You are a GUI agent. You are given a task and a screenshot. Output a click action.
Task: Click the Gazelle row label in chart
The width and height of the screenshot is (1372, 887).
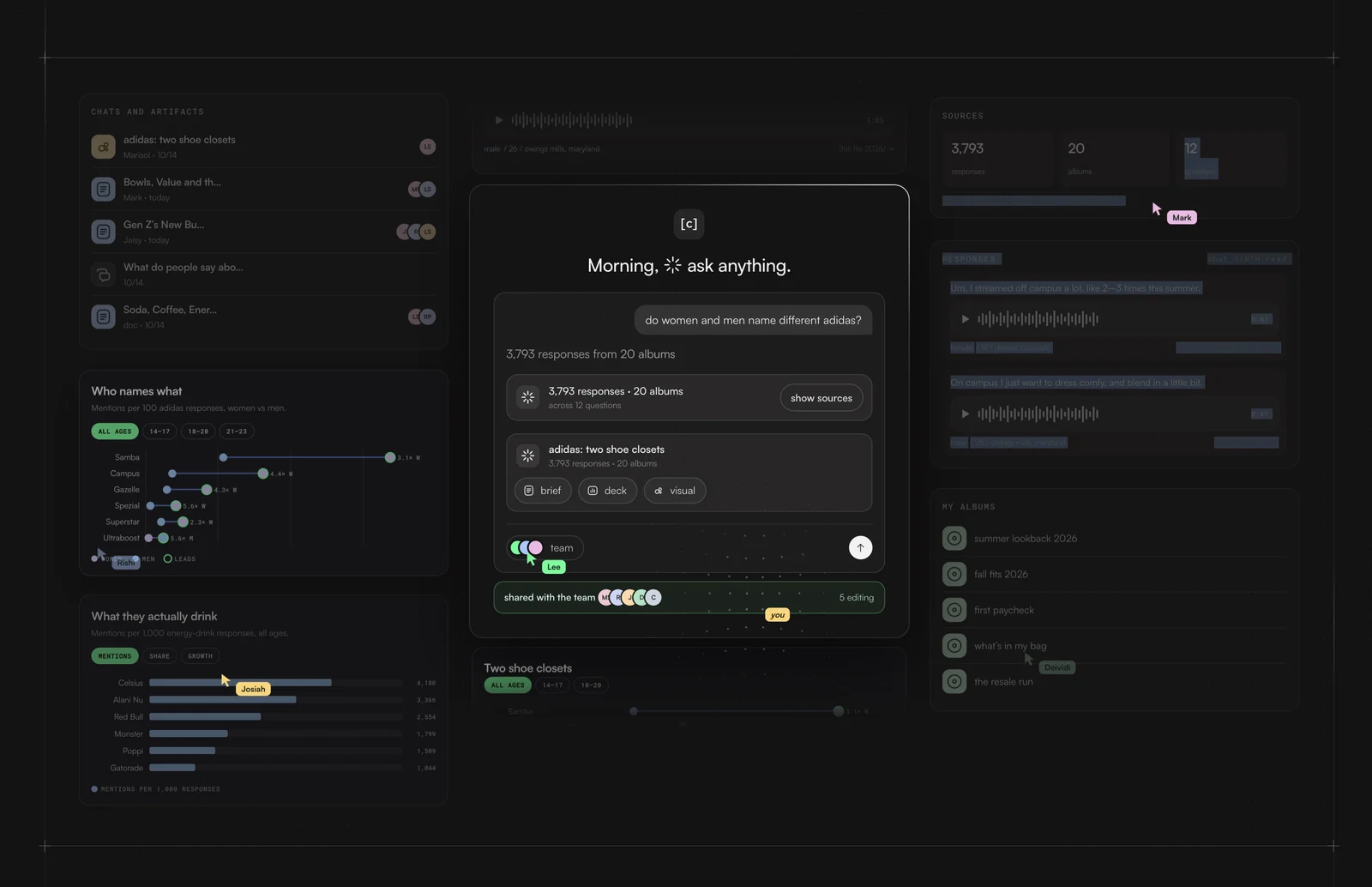pos(126,490)
